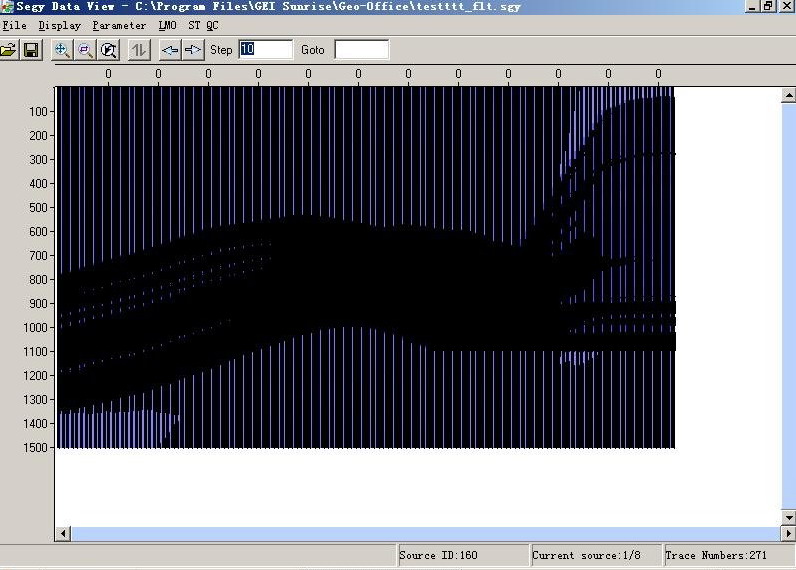The width and height of the screenshot is (796, 570).
Task: Open the File menu
Action: [14, 25]
